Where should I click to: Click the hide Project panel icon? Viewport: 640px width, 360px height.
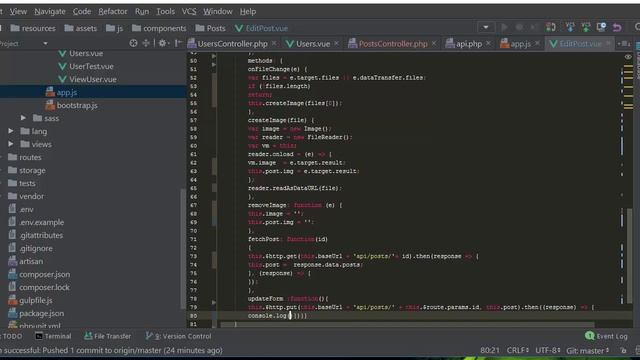178,43
